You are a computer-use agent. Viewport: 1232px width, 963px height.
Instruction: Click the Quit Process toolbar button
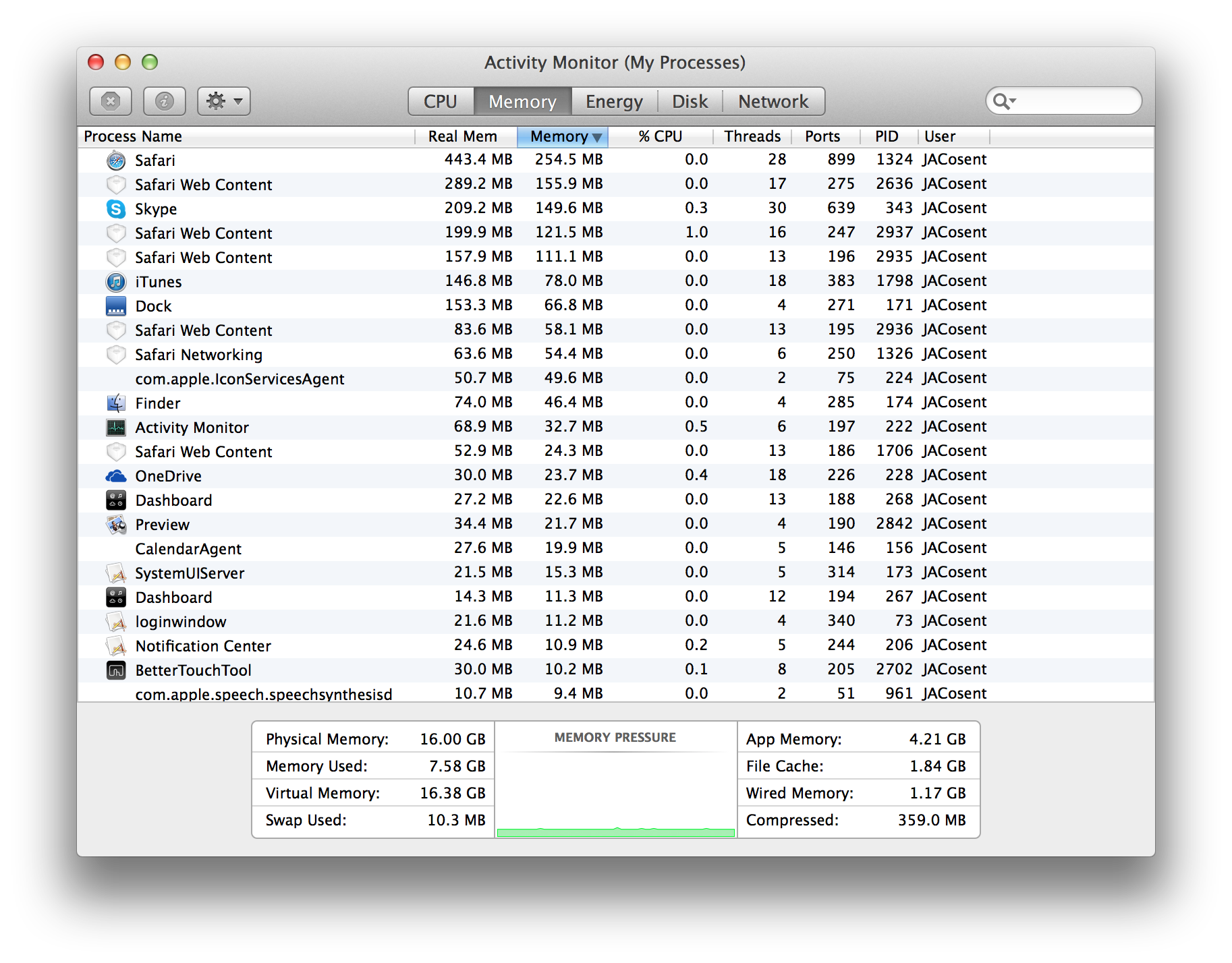tap(111, 101)
